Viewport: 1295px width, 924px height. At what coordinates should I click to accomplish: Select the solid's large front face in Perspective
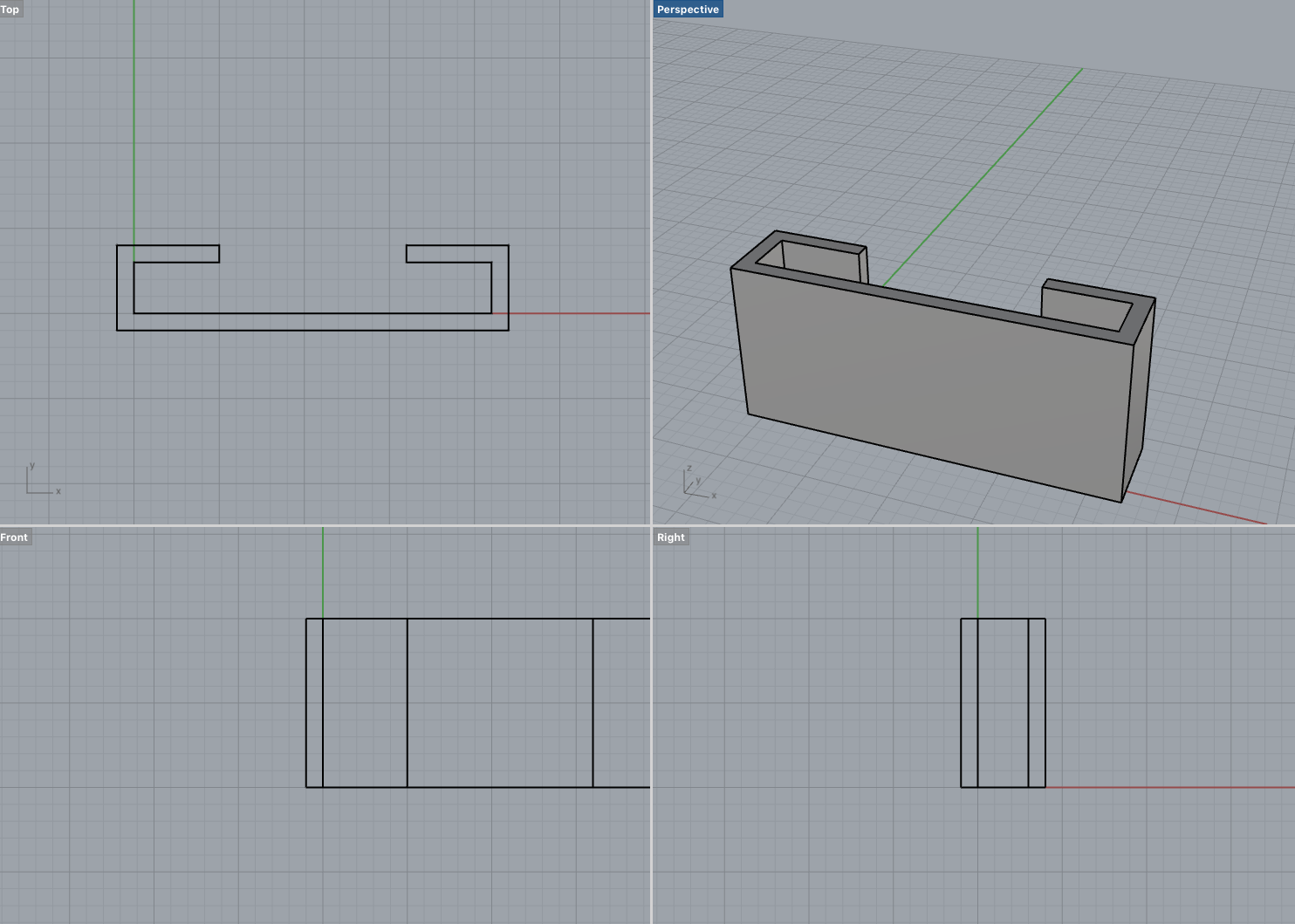pos(934,384)
